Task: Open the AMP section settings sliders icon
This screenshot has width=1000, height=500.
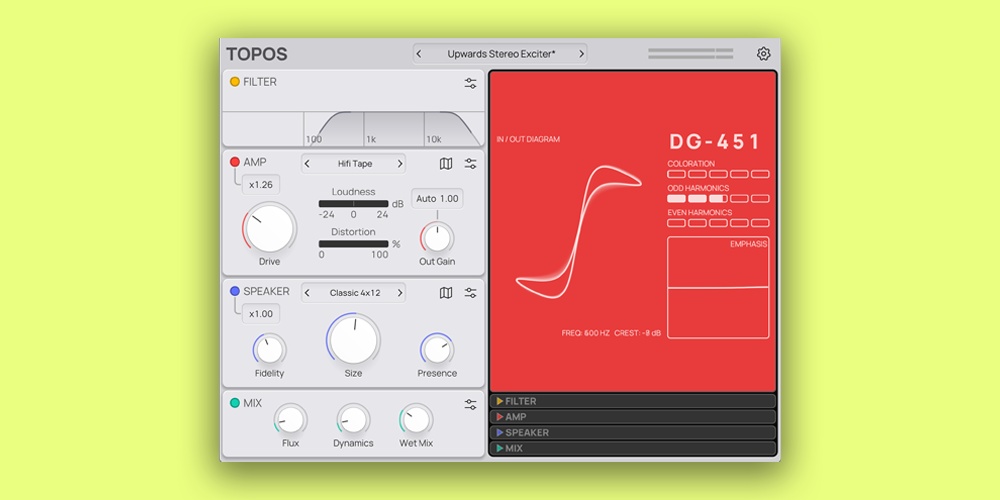Action: pyautogui.click(x=470, y=164)
